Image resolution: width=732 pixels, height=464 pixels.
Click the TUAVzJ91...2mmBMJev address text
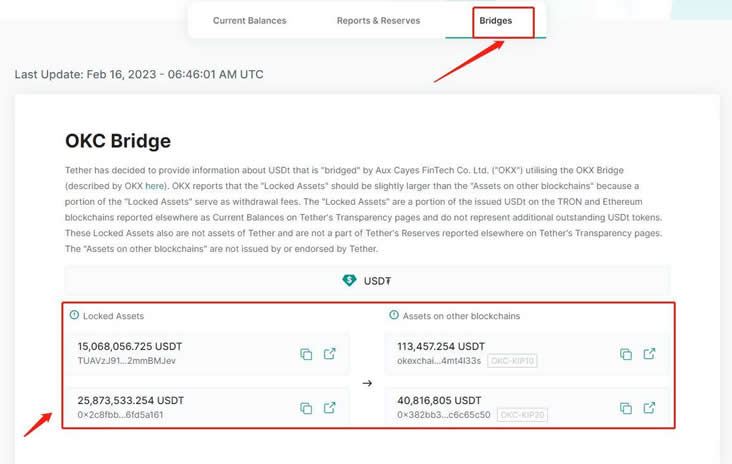point(127,361)
